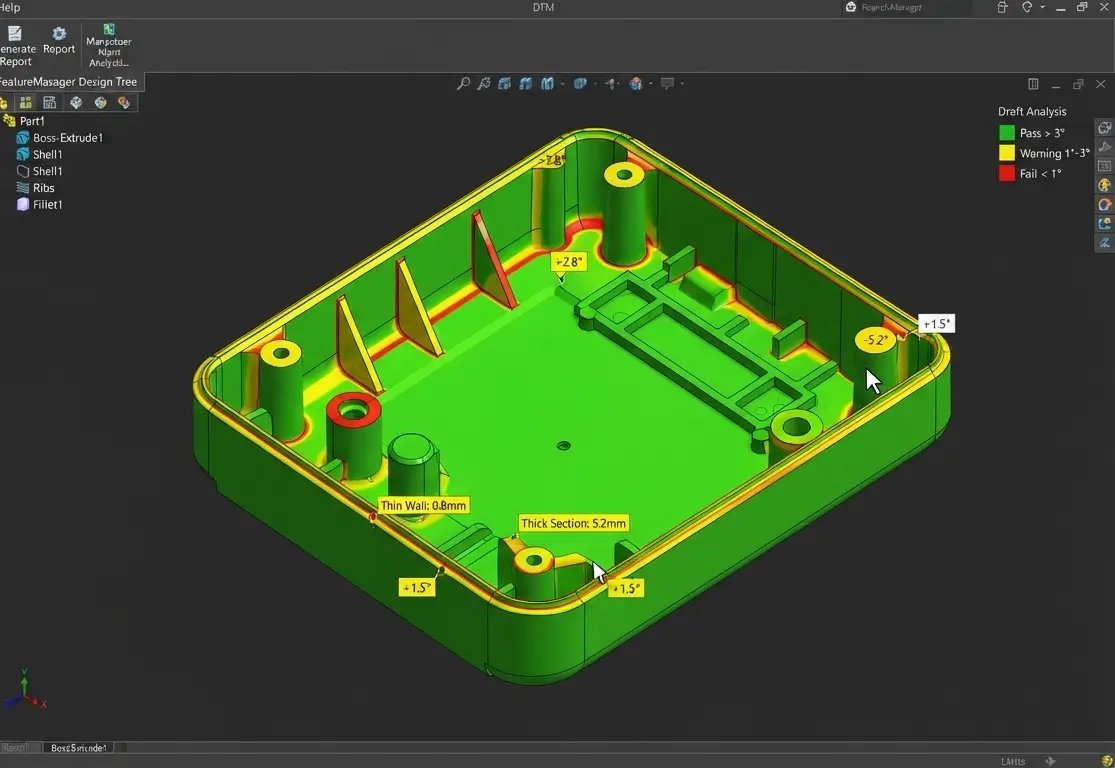Switch to the green grid tree tab icon
The width and height of the screenshot is (1115, 768).
pyautogui.click(x=26, y=102)
